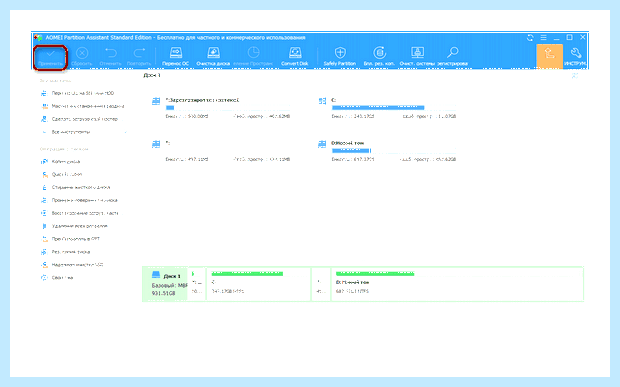Select the delete all partitions operation
This screenshot has height=387, width=620.
(74, 226)
